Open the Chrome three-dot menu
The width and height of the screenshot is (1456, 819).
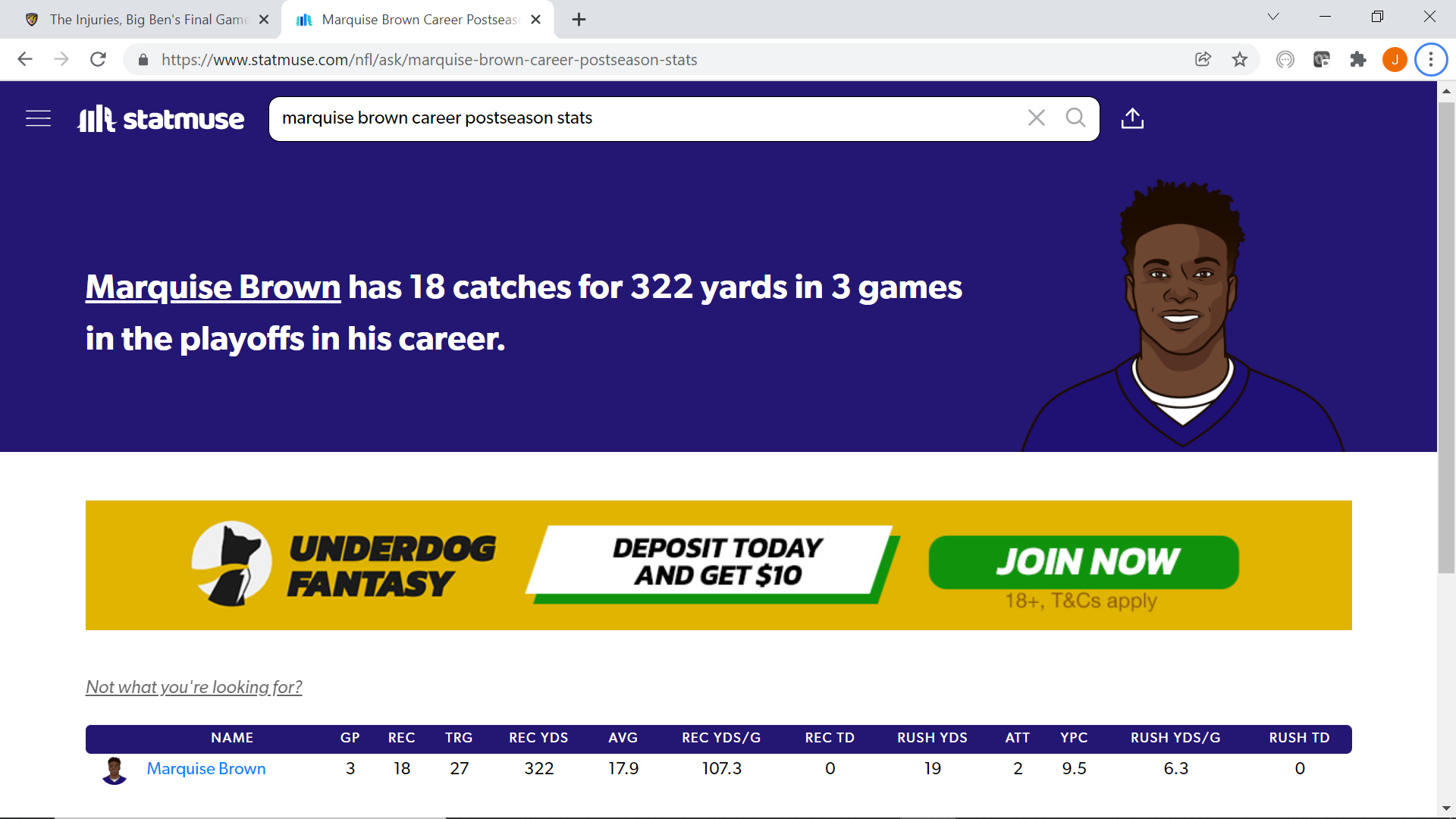point(1431,59)
